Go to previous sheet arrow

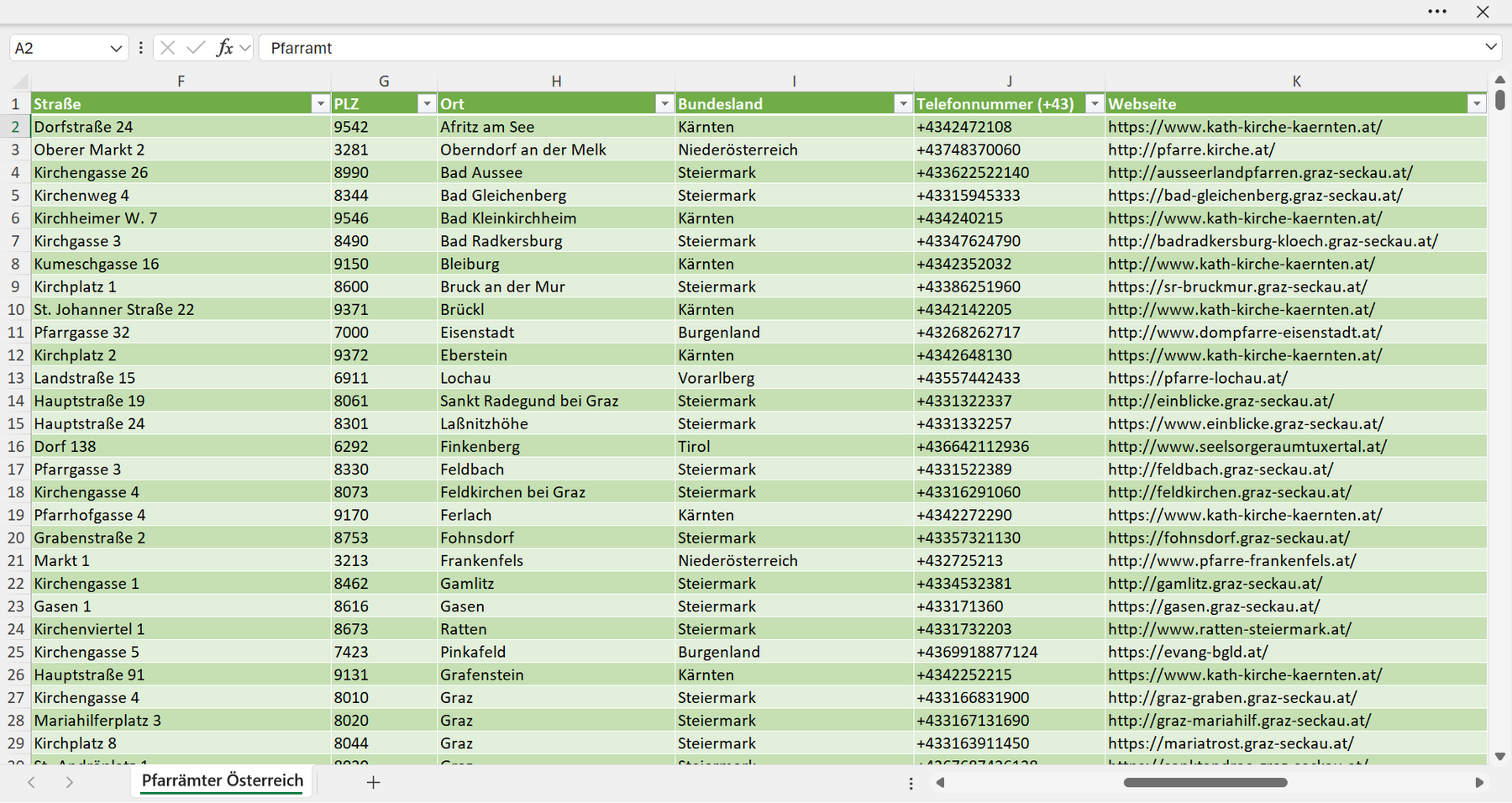(31, 782)
